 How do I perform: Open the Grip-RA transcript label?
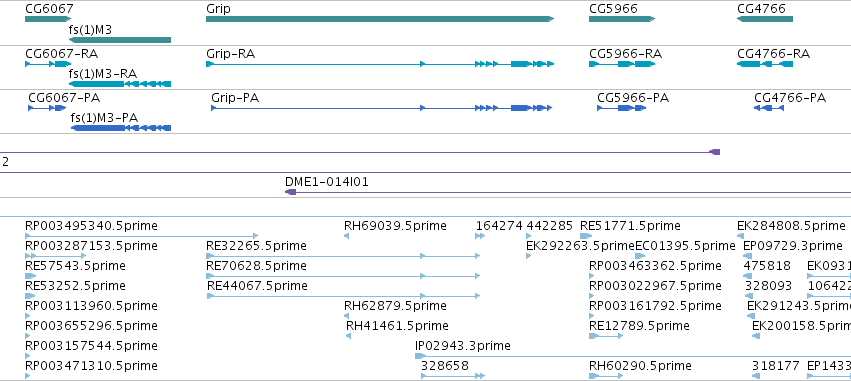pyautogui.click(x=231, y=54)
